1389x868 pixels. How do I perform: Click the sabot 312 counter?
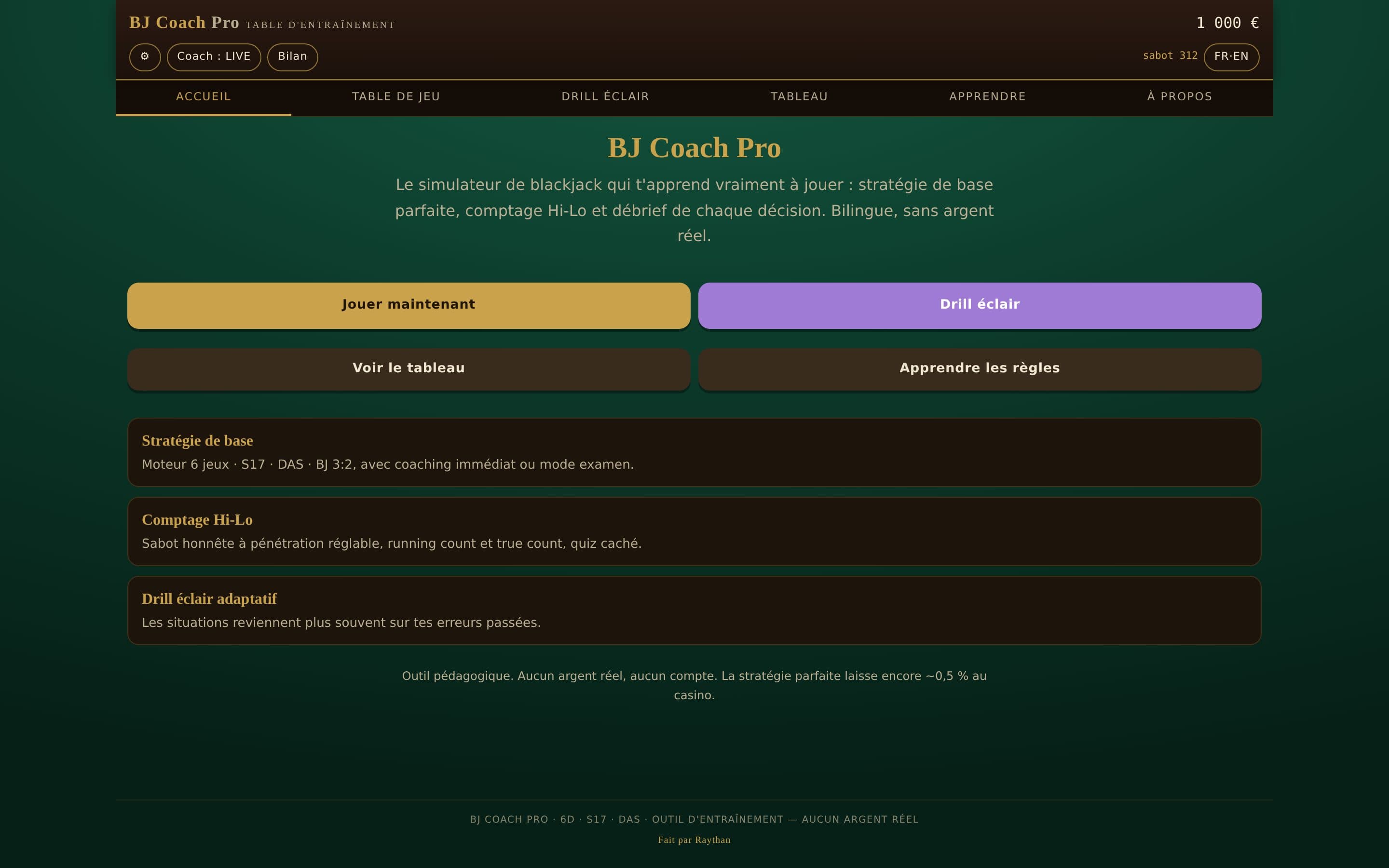[x=1170, y=55]
